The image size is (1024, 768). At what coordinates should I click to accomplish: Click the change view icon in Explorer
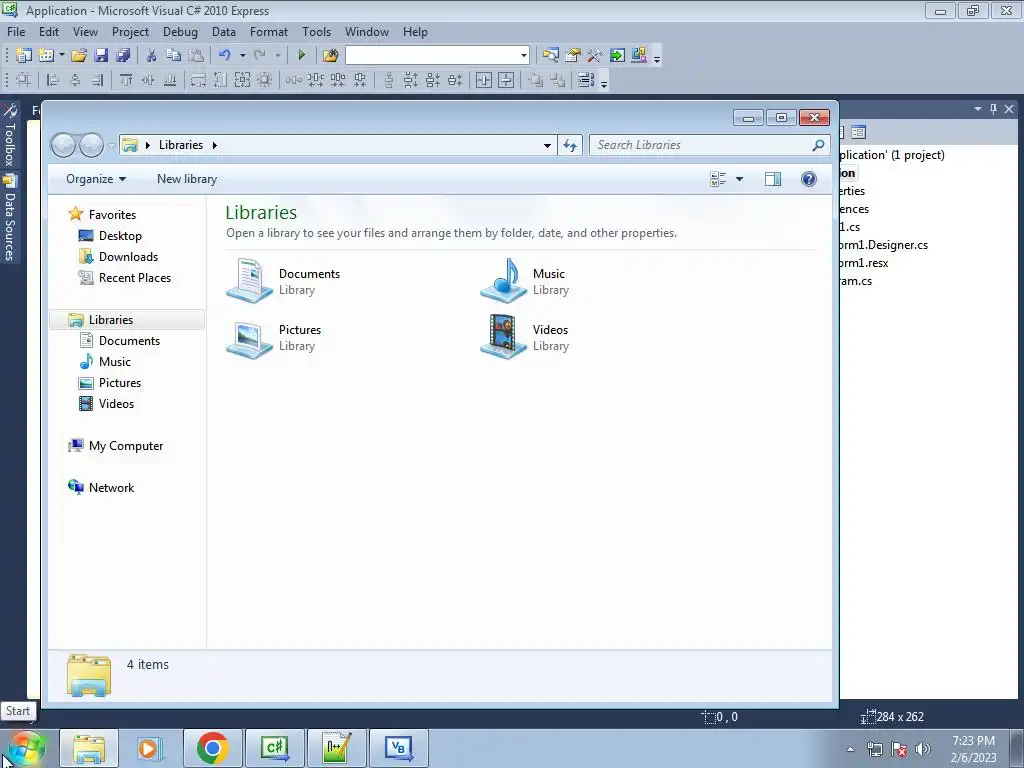(x=718, y=179)
